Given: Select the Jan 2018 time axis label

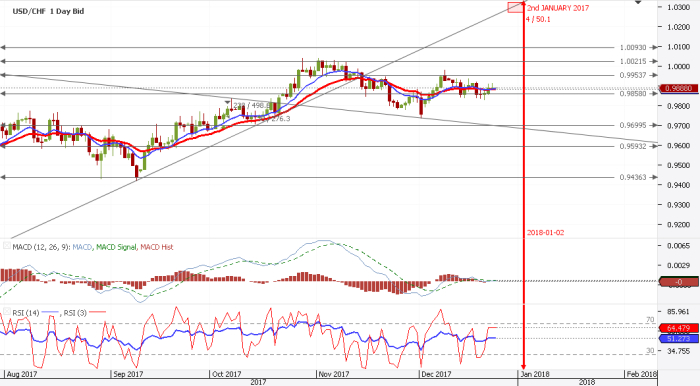Looking at the screenshot, I should (535, 374).
